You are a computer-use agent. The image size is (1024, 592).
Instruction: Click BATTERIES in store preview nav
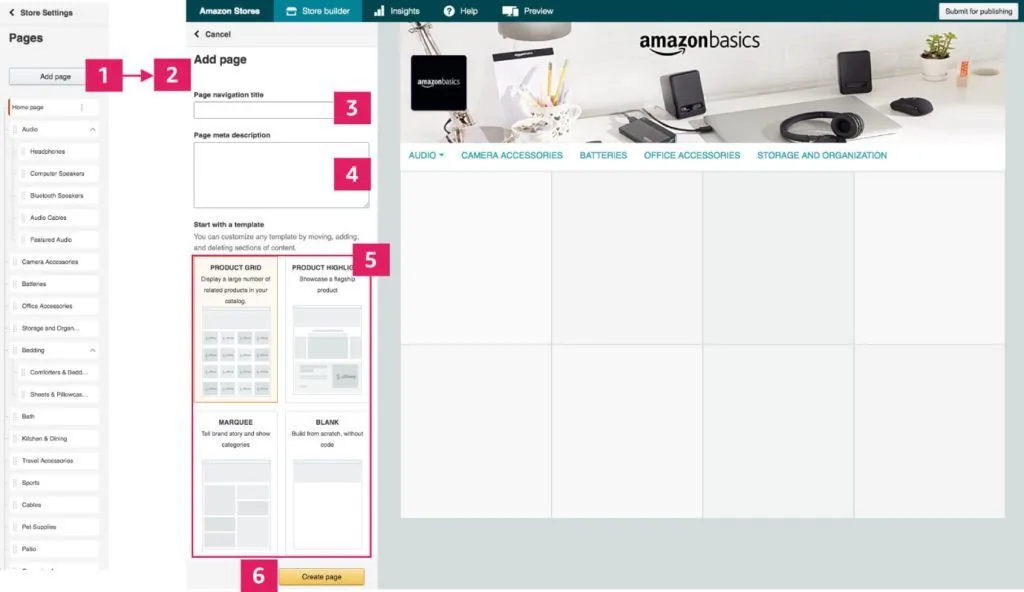[603, 156]
